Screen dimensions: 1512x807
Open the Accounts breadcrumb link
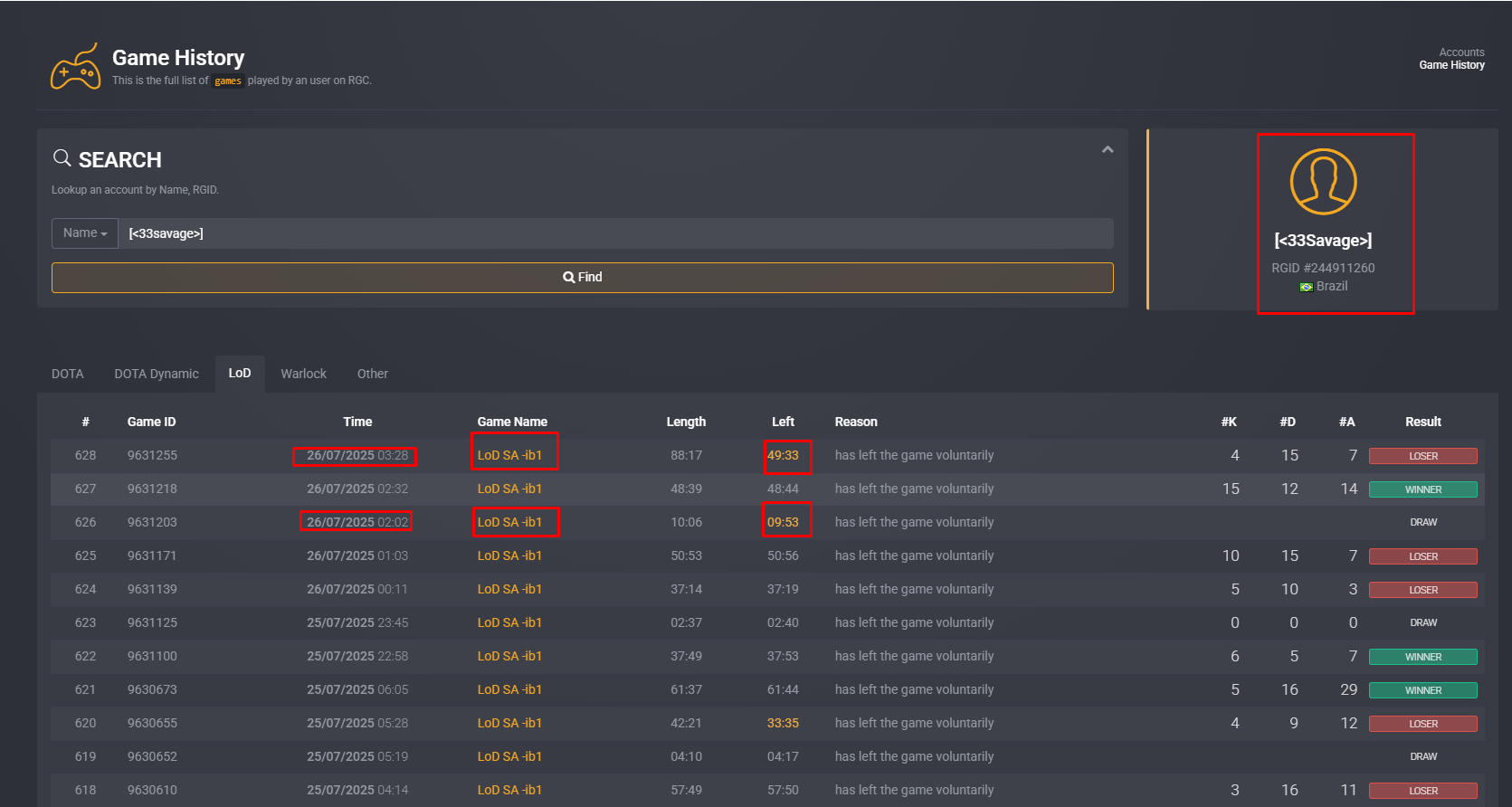tap(1461, 52)
